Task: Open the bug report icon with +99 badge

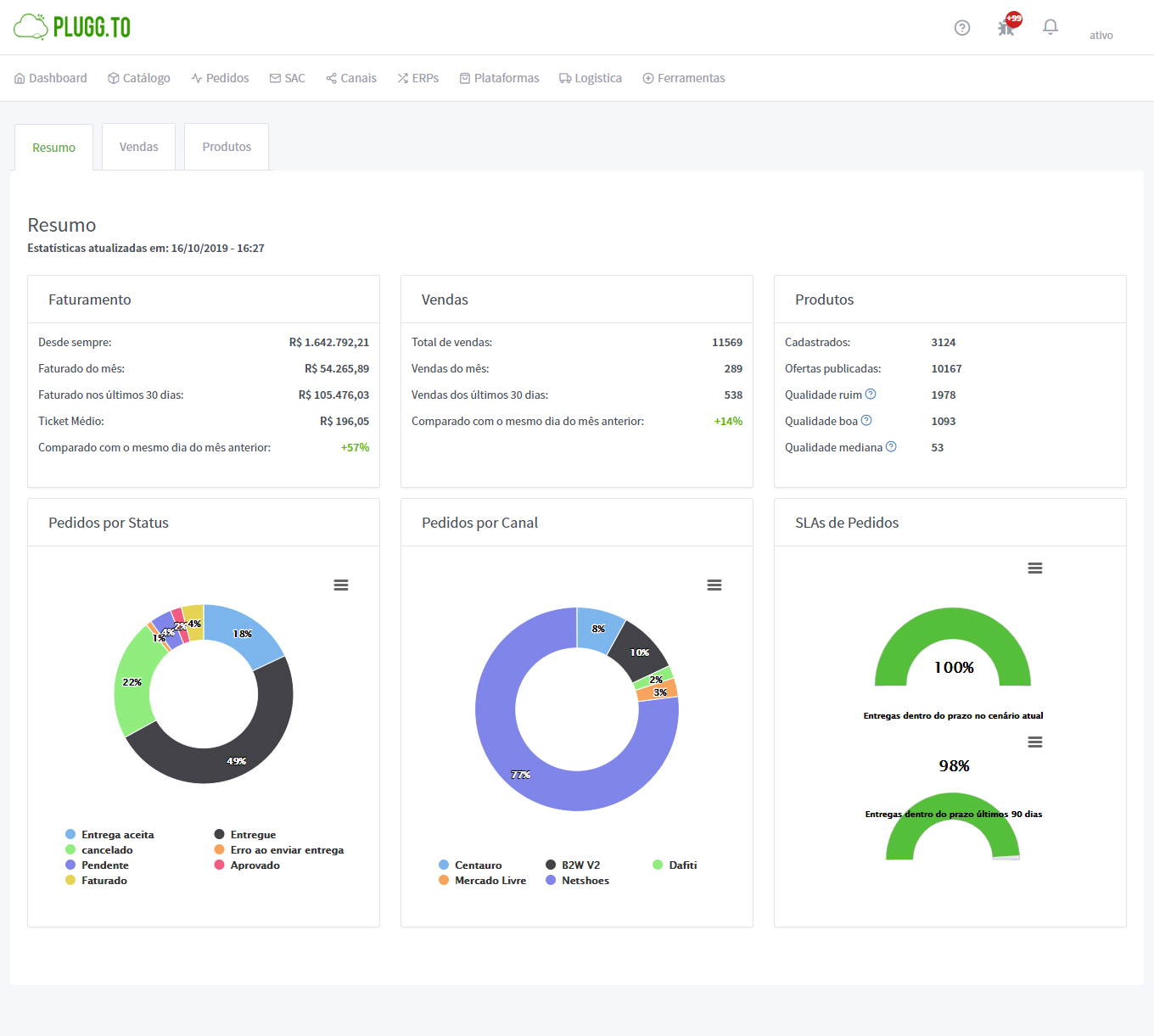Action: pyautogui.click(x=1009, y=25)
